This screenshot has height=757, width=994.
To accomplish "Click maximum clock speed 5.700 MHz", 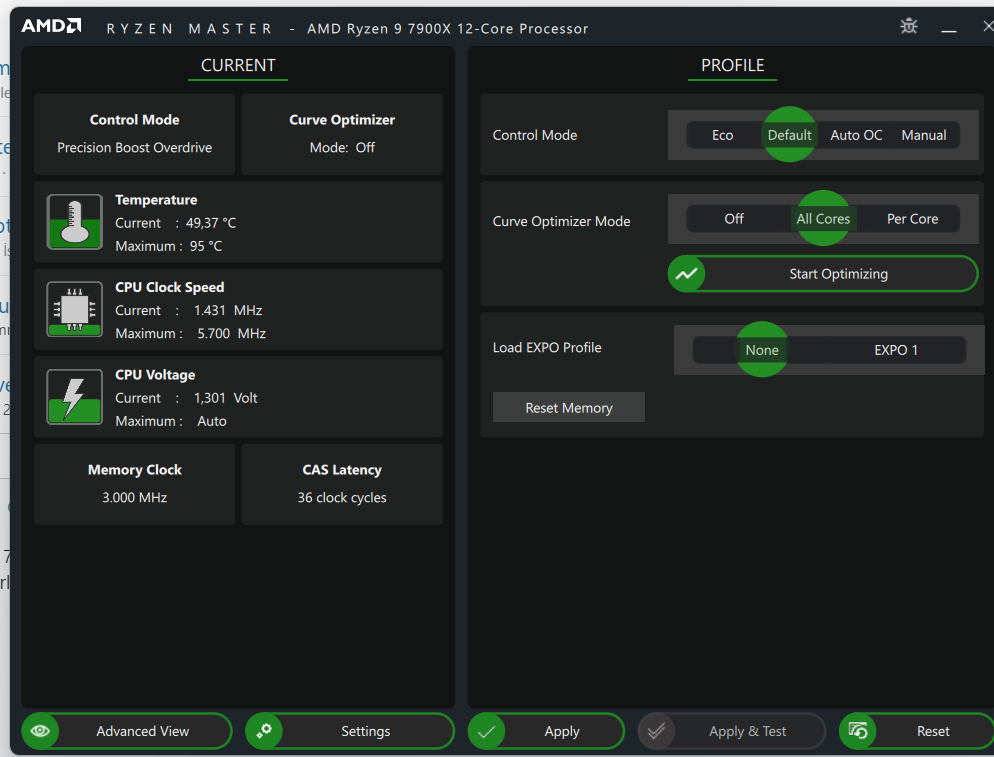I will pos(231,333).
